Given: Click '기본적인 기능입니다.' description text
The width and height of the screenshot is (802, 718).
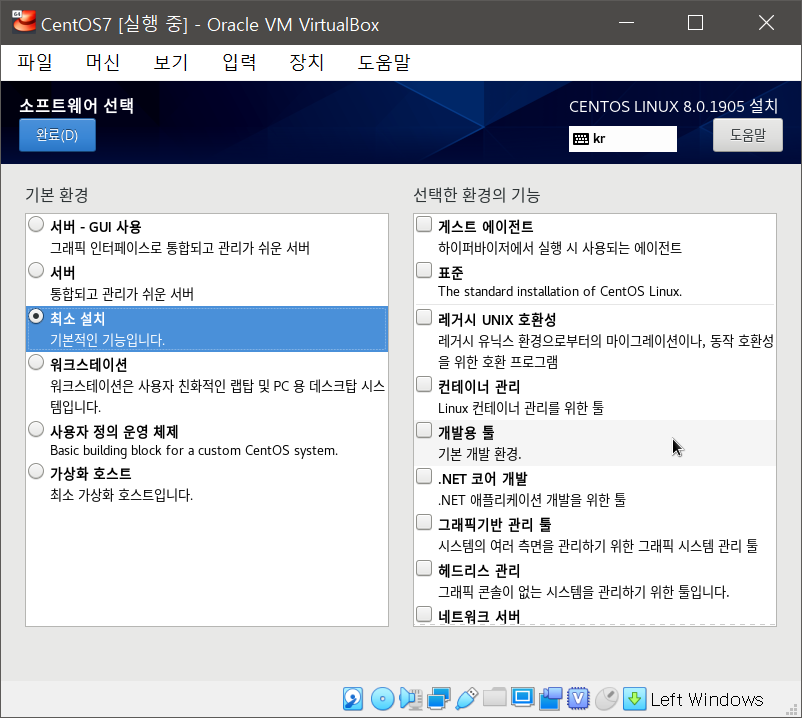Looking at the screenshot, I should pos(107,340).
